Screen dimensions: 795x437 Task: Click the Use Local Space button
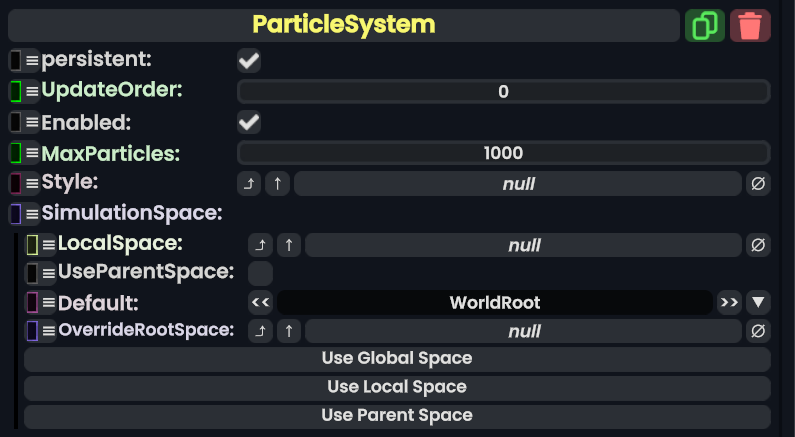click(397, 387)
